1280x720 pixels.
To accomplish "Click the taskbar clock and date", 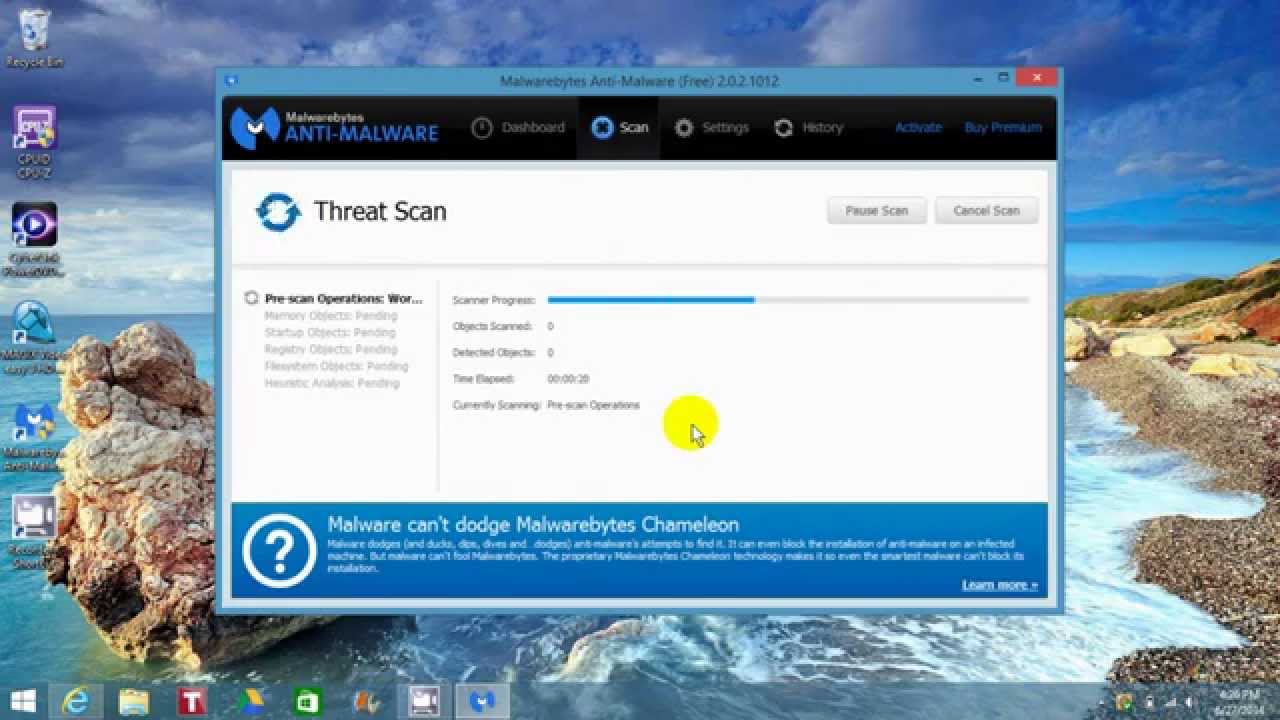I will (x=1241, y=701).
